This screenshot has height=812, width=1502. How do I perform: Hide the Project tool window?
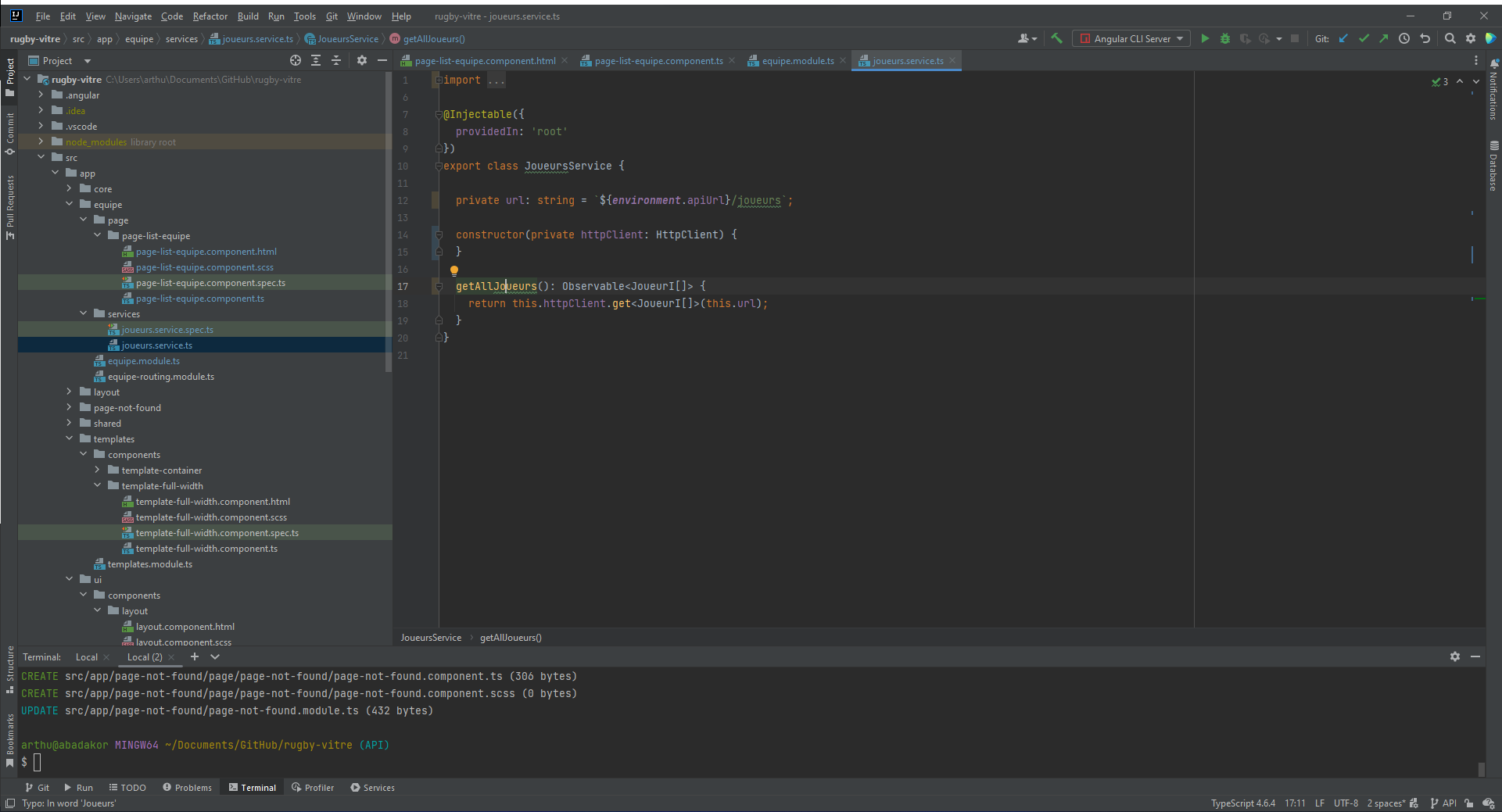(382, 60)
